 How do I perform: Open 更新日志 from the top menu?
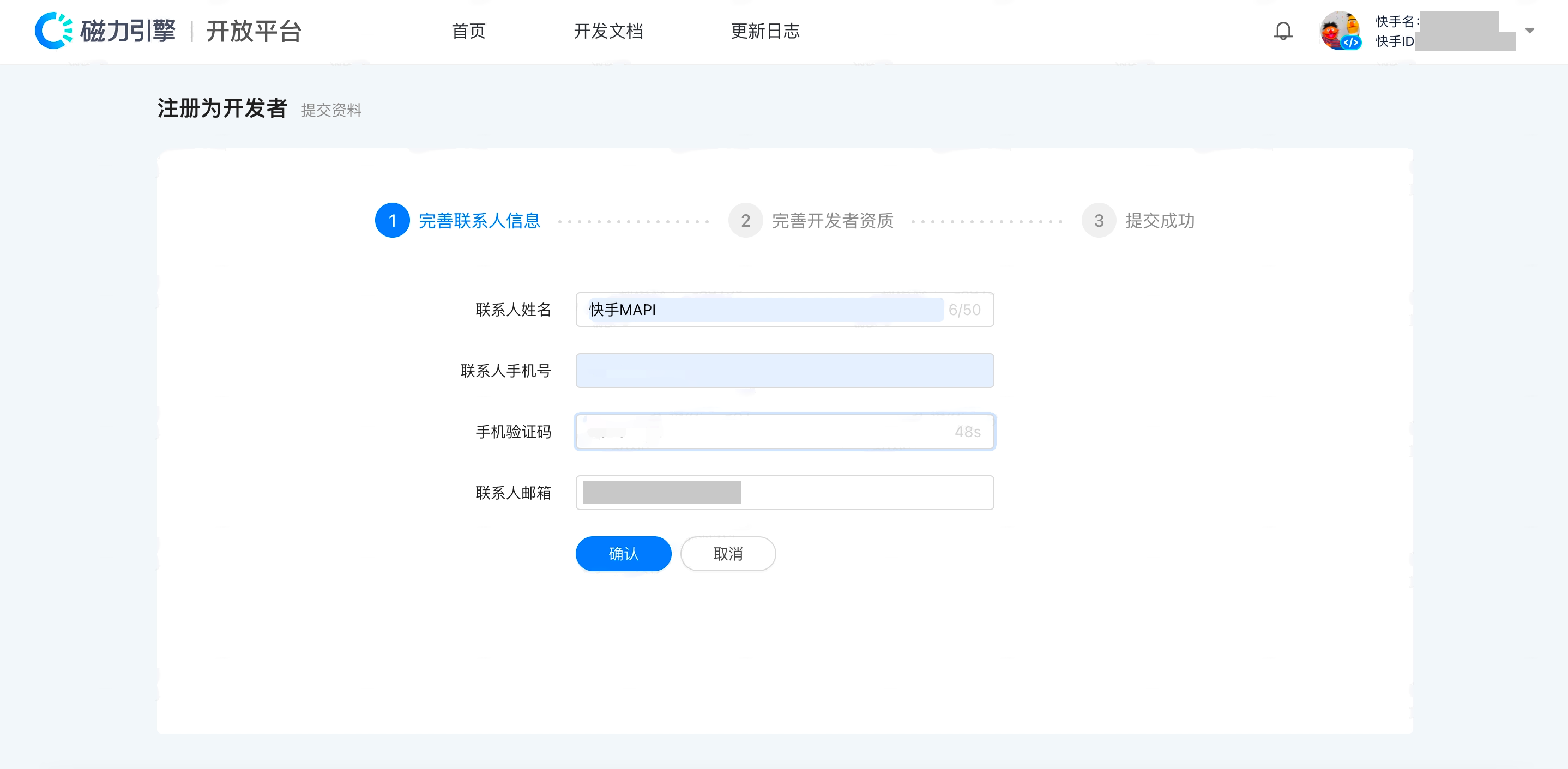[765, 31]
